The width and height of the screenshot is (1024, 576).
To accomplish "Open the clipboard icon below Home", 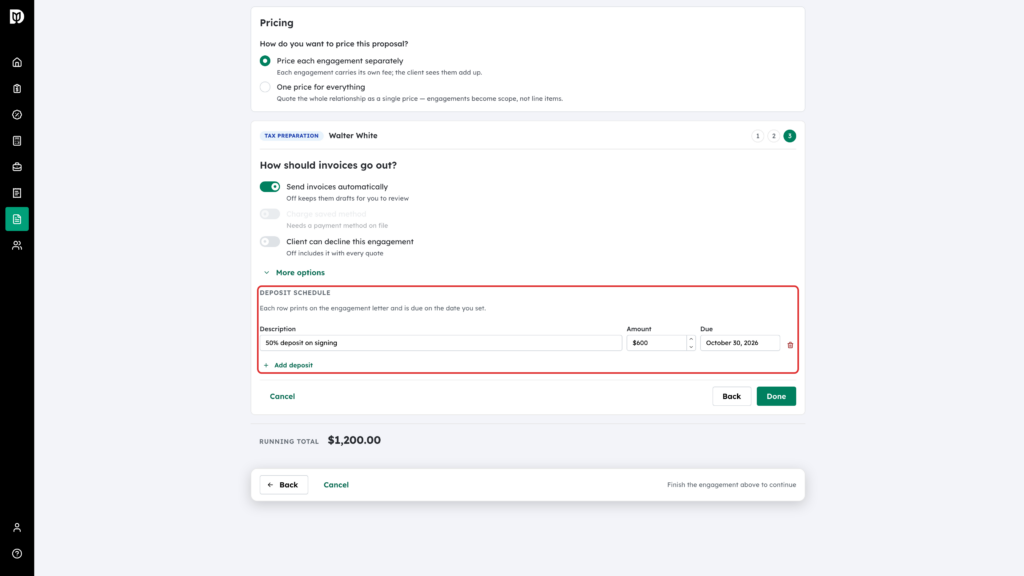I will (x=17, y=89).
